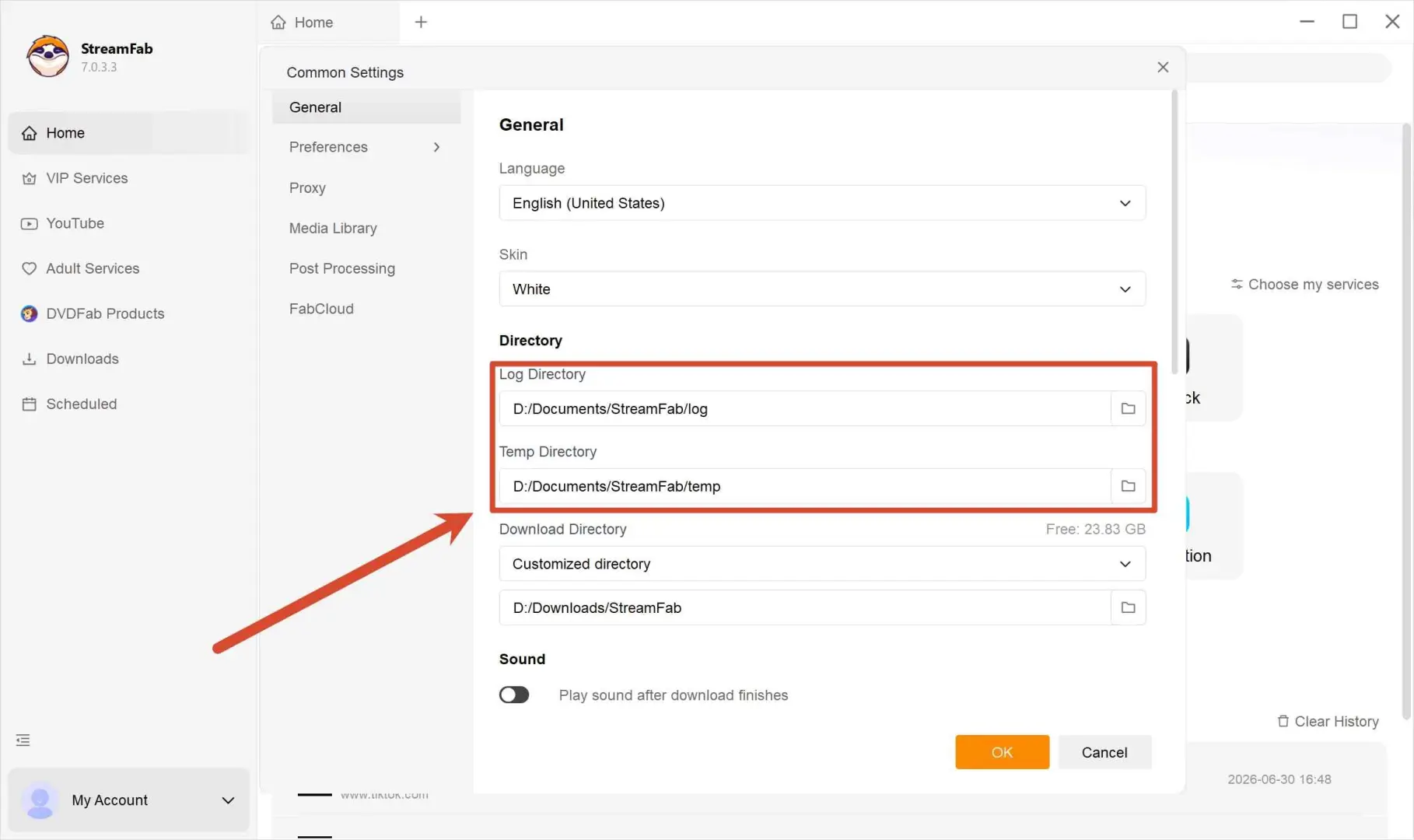Viewport: 1414px width, 840px height.
Task: Open DVDFab Products in sidebar
Action: click(x=129, y=313)
